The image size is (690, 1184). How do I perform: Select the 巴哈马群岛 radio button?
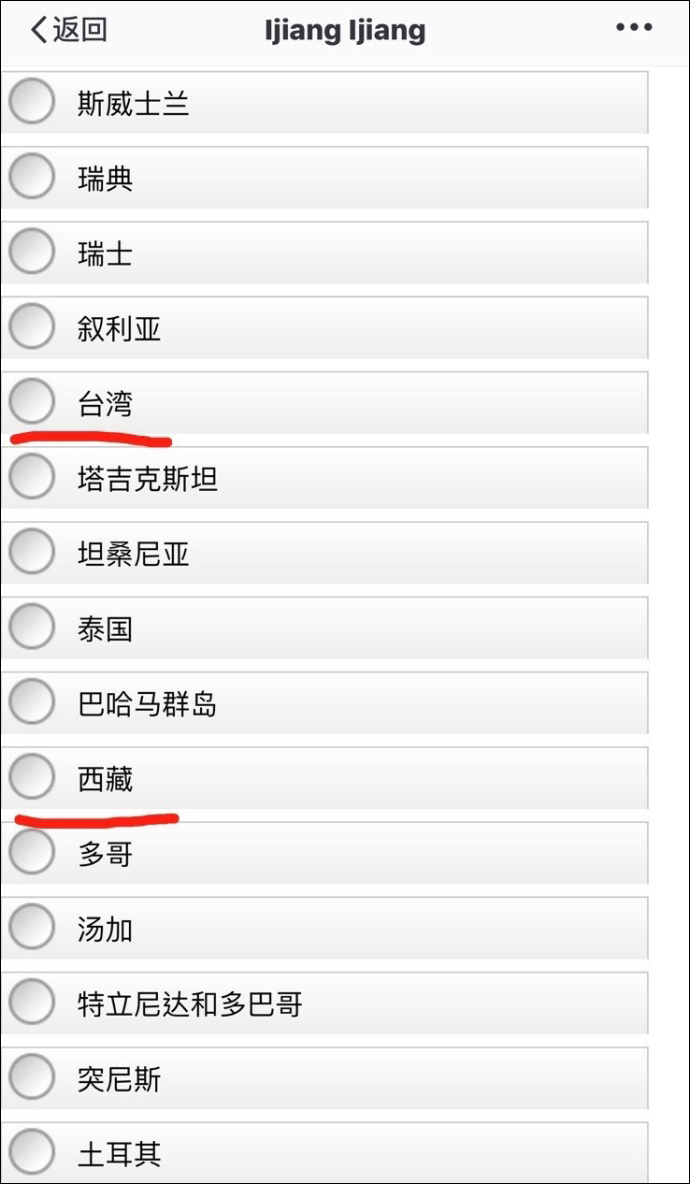tap(32, 702)
